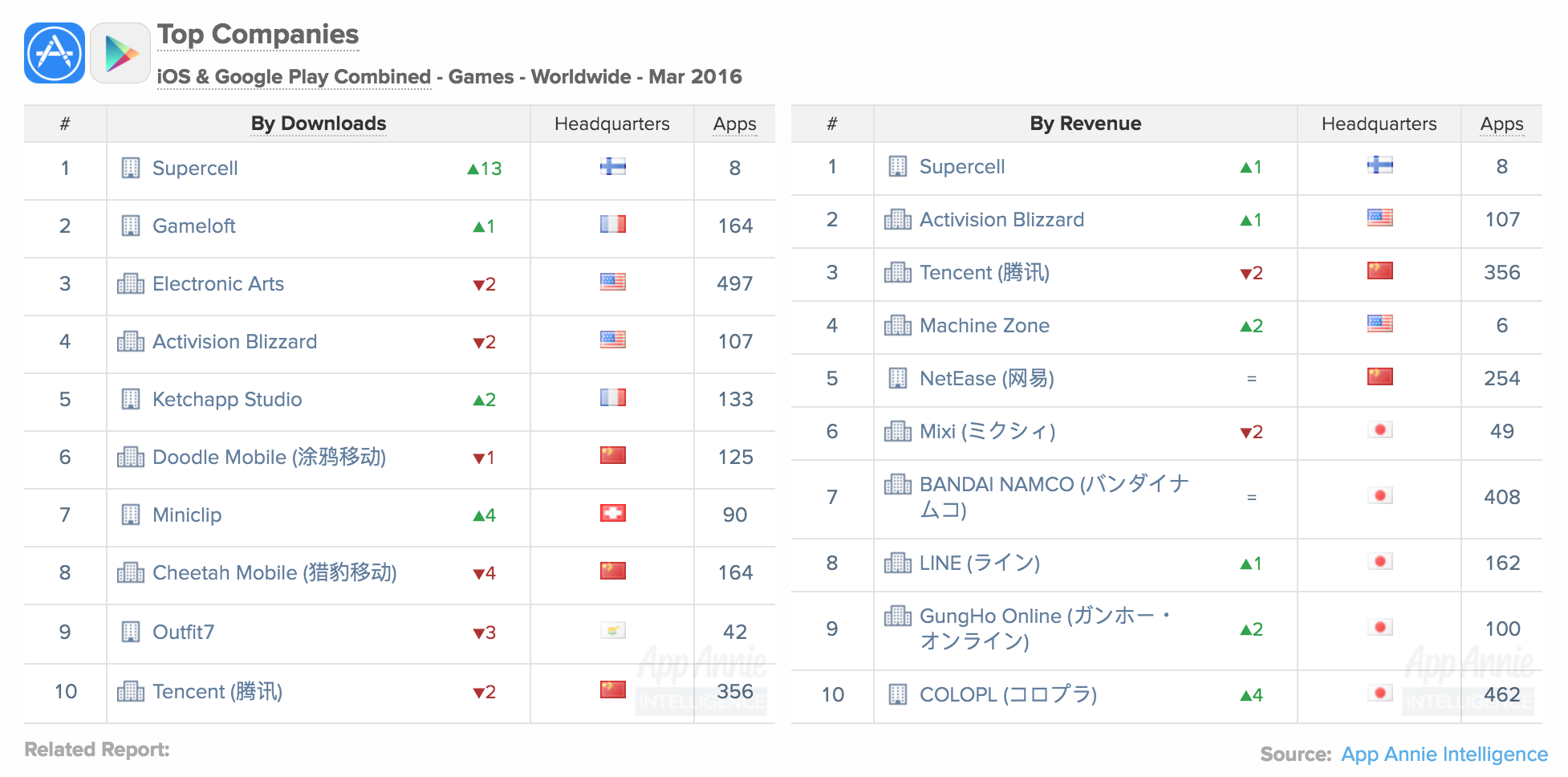Image resolution: width=1568 pixels, height=777 pixels.
Task: Click the App Annie Intelligence source link
Action: click(1444, 755)
